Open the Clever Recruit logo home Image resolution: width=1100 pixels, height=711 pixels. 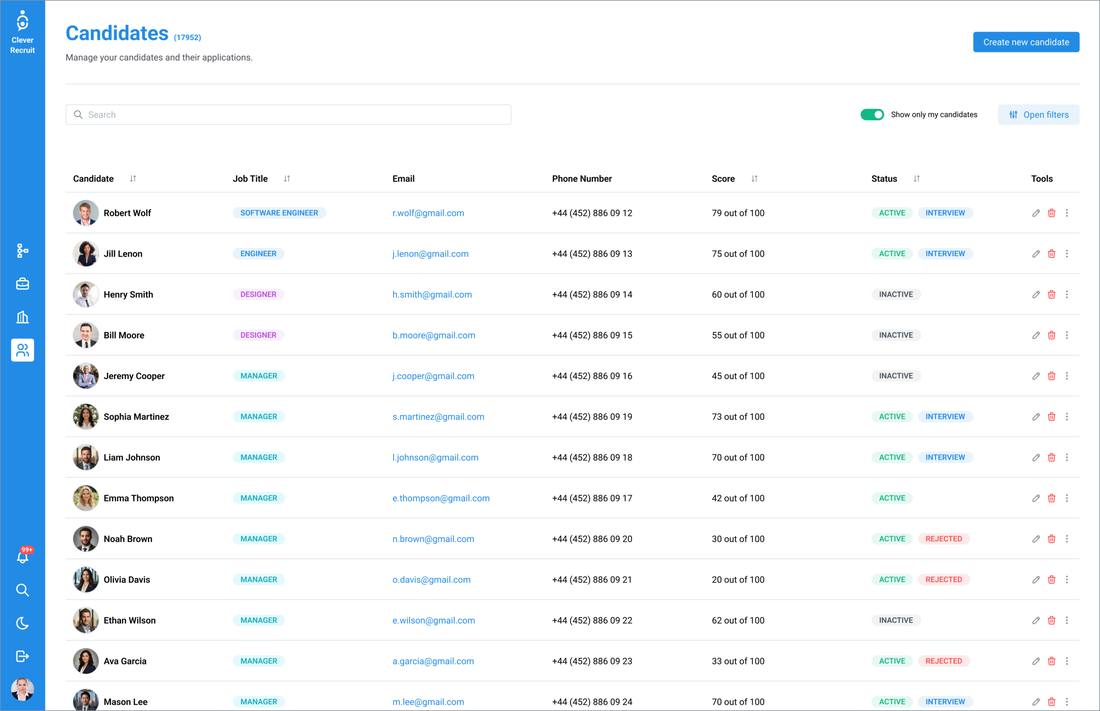pyautogui.click(x=22, y=32)
